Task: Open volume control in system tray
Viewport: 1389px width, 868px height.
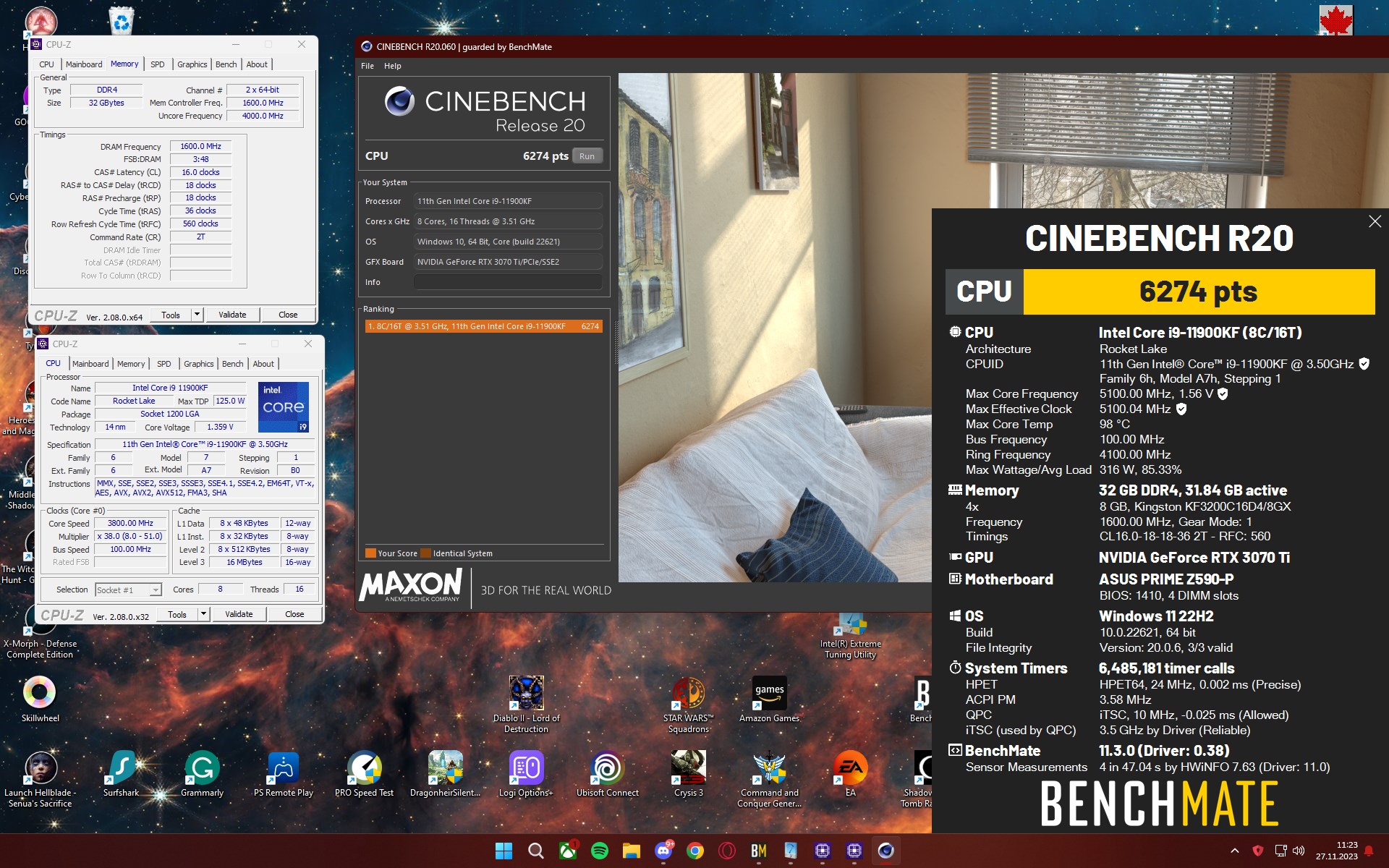Action: [x=1299, y=851]
